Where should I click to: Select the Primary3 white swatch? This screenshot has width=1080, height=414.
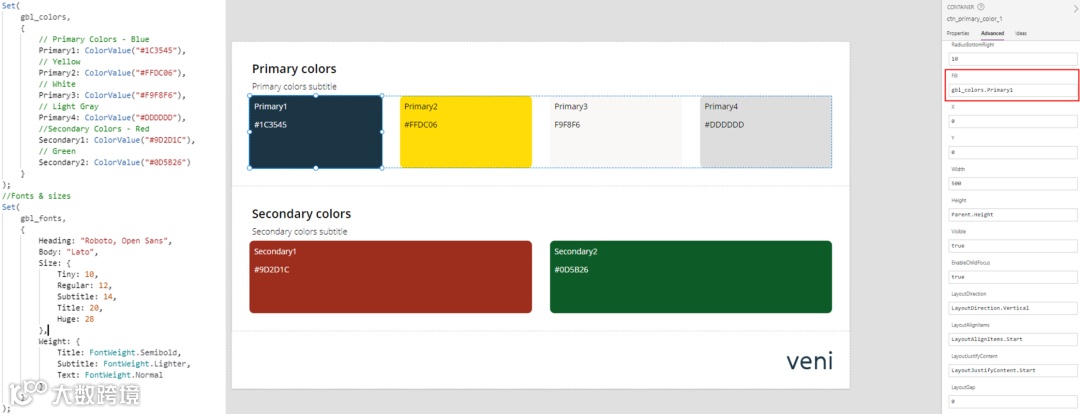[x=616, y=132]
